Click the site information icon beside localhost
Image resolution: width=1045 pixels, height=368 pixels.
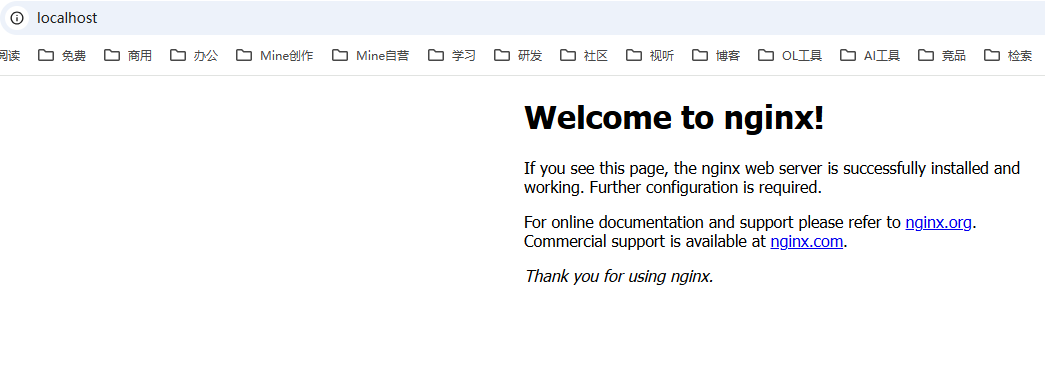[x=17, y=18]
